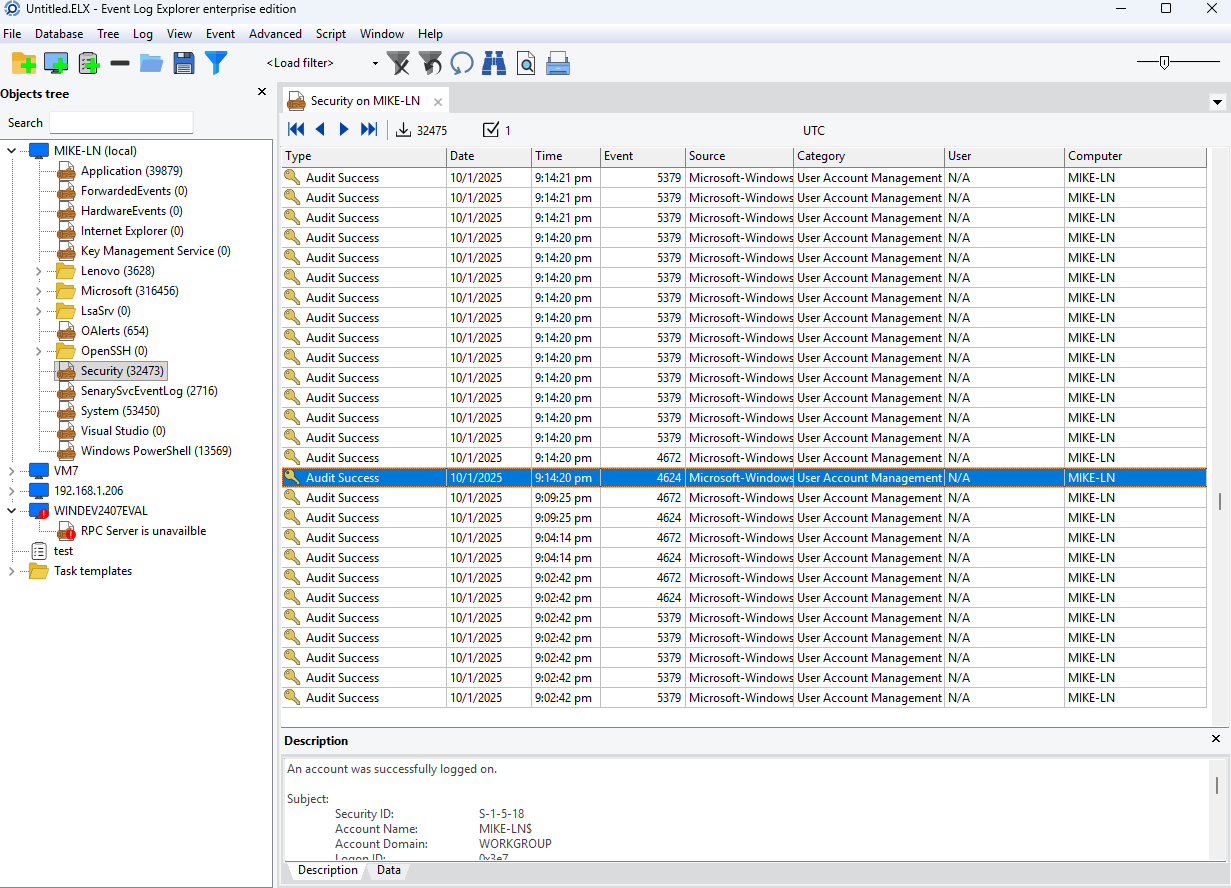Open the Advanced menu
This screenshot has width=1231, height=888.
point(275,34)
